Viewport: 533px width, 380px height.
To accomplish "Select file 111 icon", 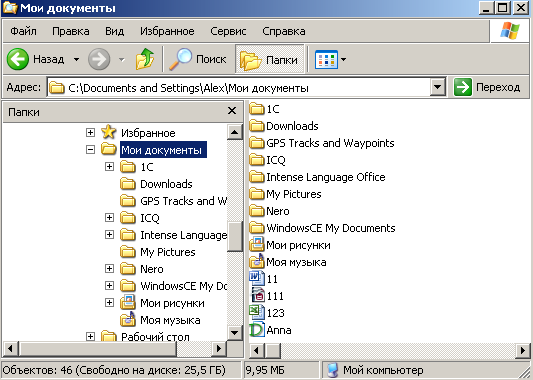I will pyautogui.click(x=258, y=295).
